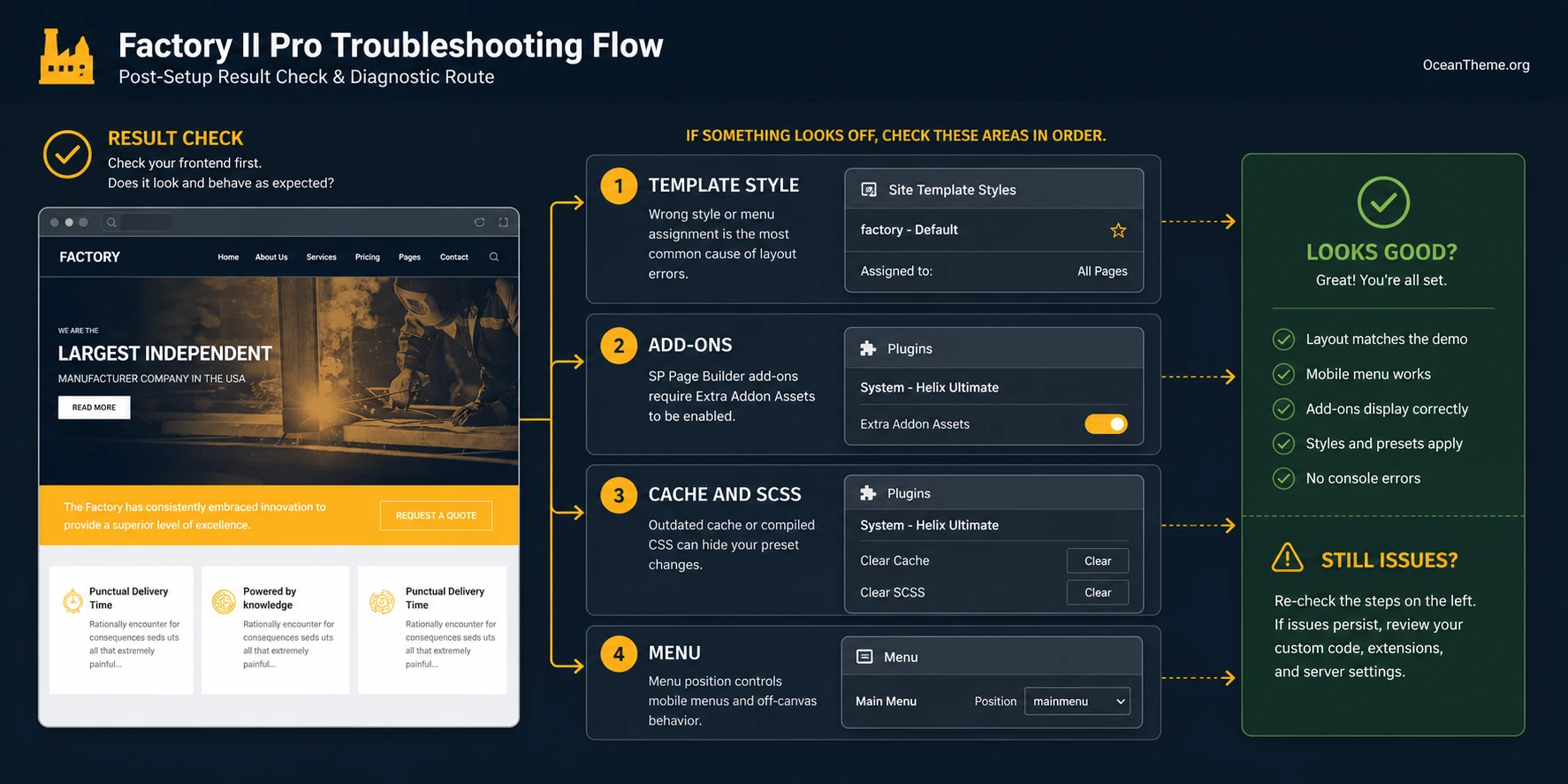Click the Powered by knowledge card title
The height and width of the screenshot is (784, 1568).
(270, 598)
